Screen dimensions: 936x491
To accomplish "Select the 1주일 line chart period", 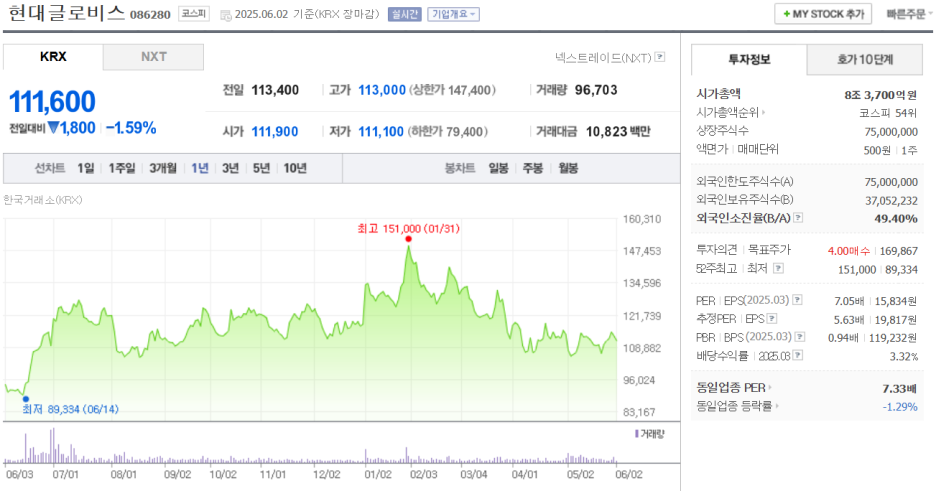I will (122, 169).
